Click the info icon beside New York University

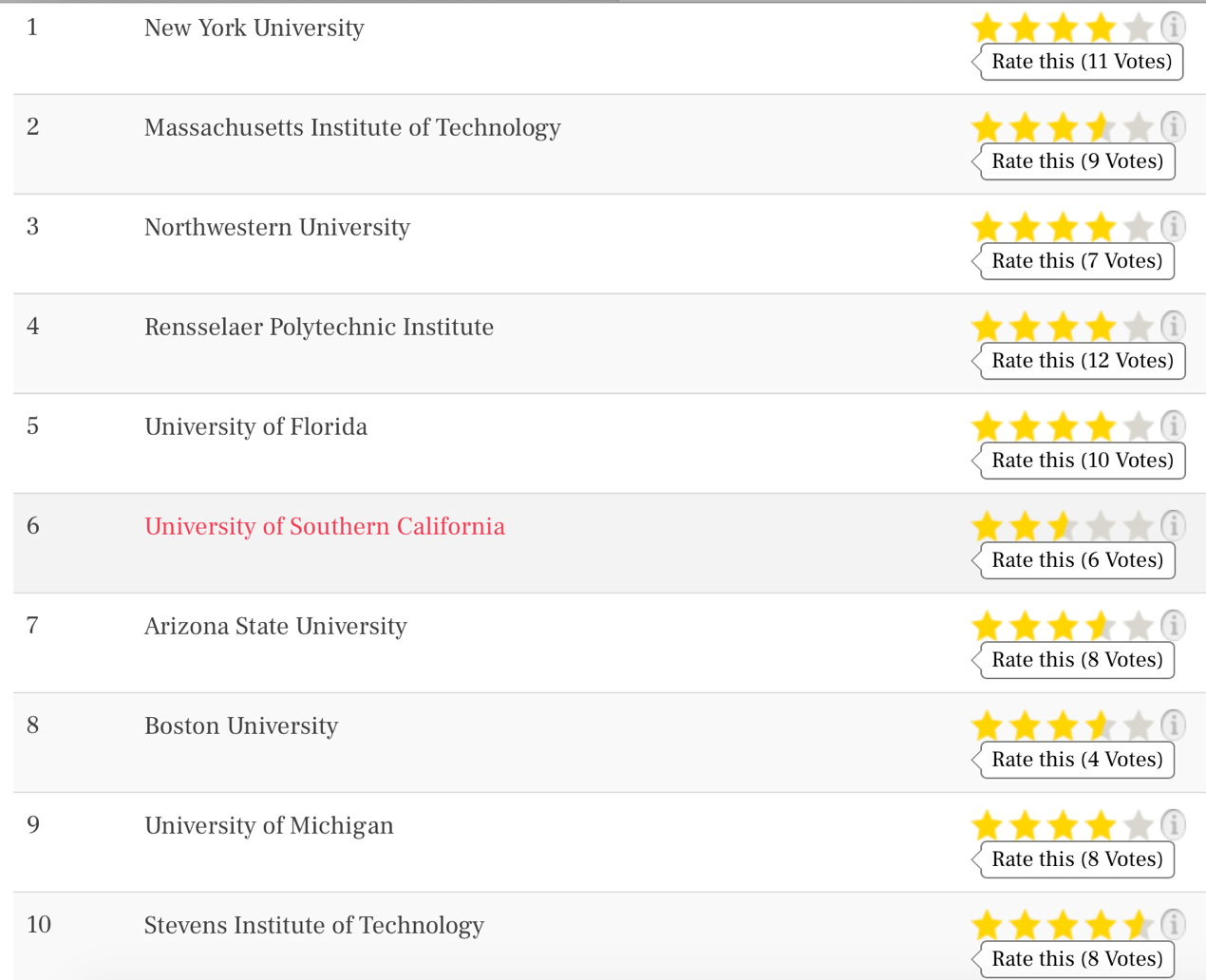[1174, 27]
